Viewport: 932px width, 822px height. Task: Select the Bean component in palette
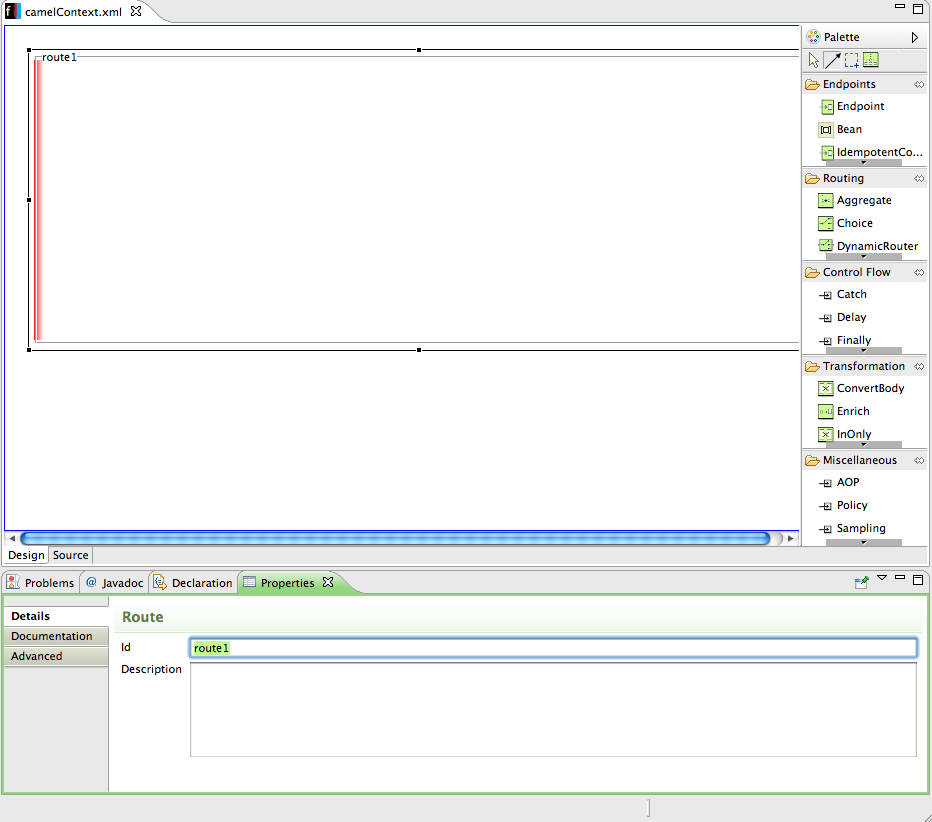(x=848, y=129)
